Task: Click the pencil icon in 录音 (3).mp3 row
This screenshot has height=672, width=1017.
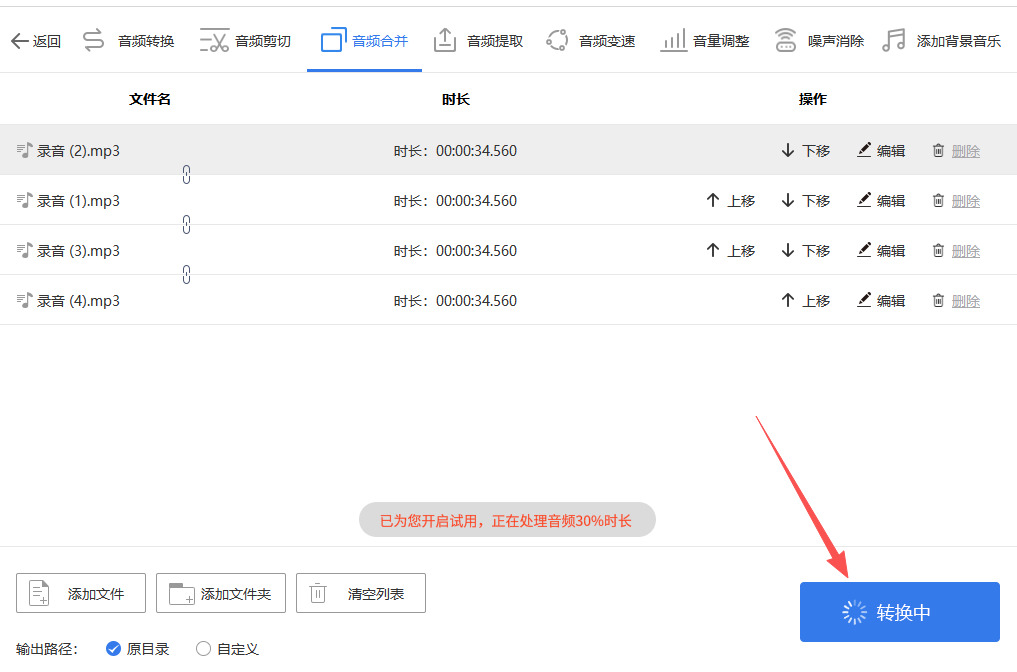Action: (x=864, y=250)
